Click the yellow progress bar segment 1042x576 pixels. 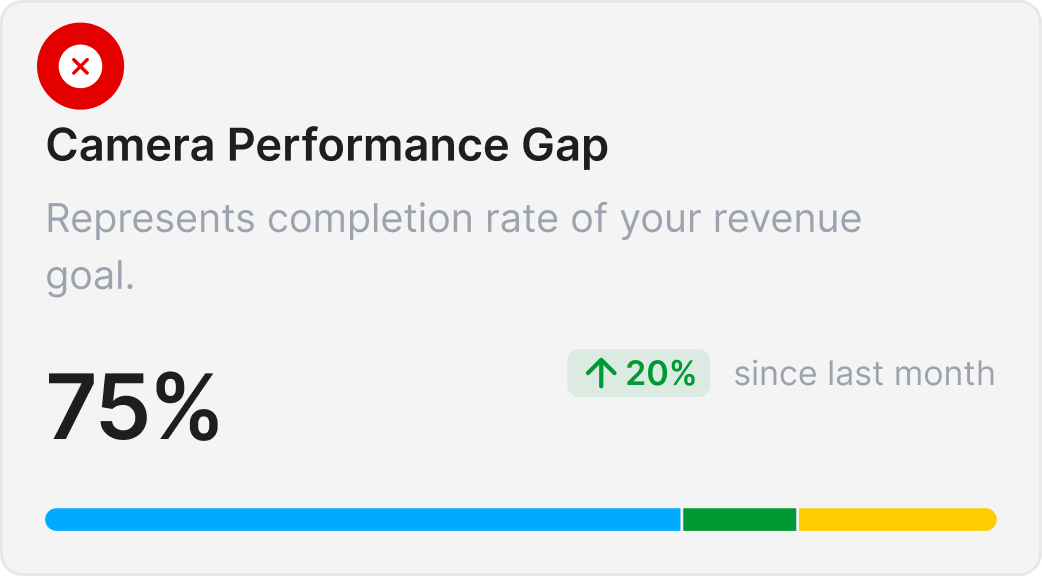coord(896,519)
